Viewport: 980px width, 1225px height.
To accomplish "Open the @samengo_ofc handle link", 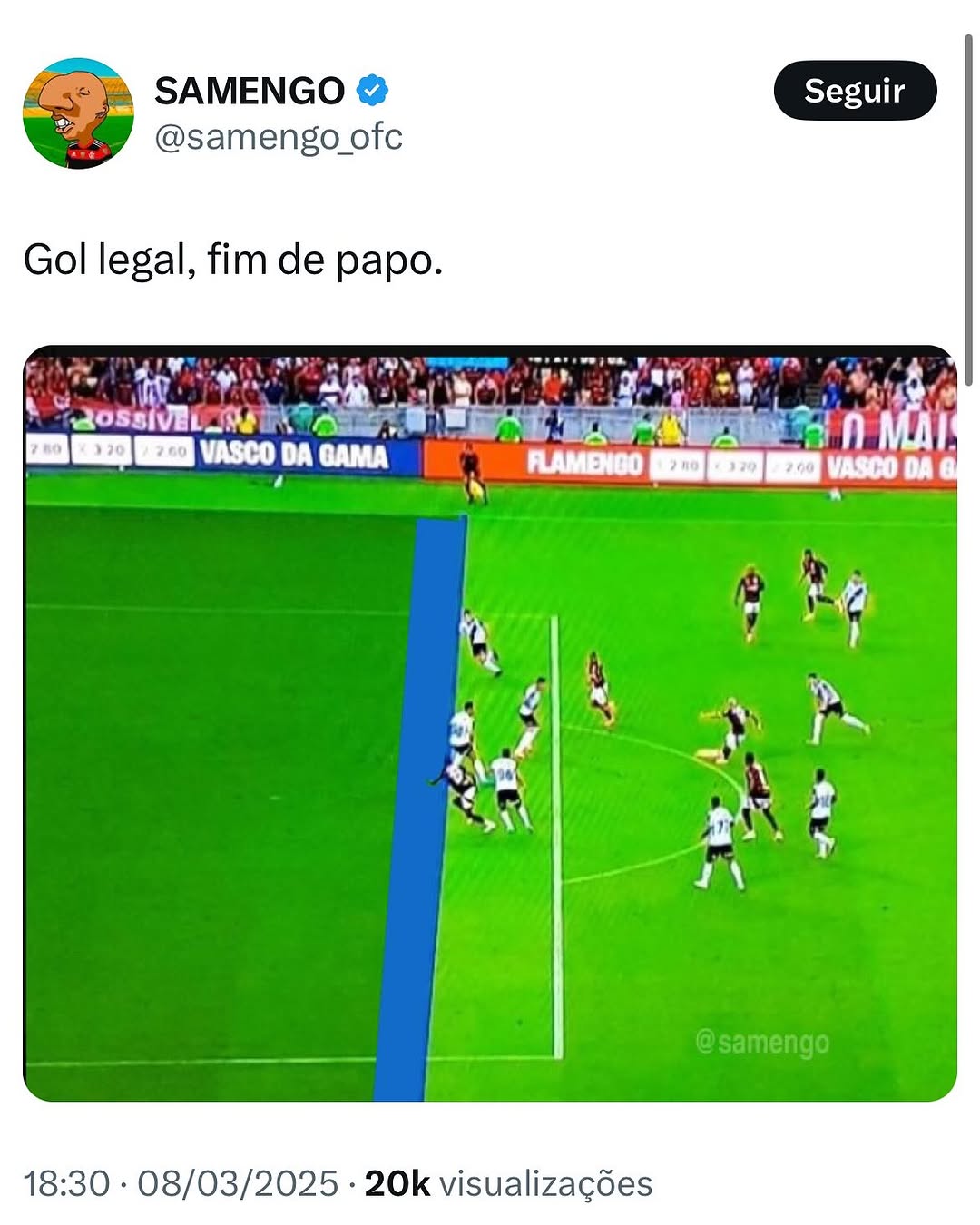I will [279, 137].
